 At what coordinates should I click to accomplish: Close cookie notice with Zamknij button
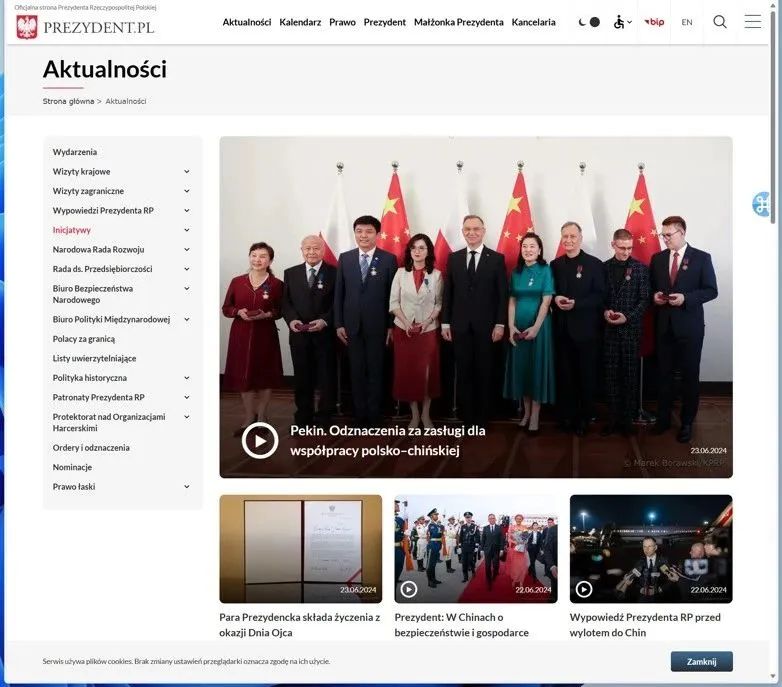coord(701,662)
